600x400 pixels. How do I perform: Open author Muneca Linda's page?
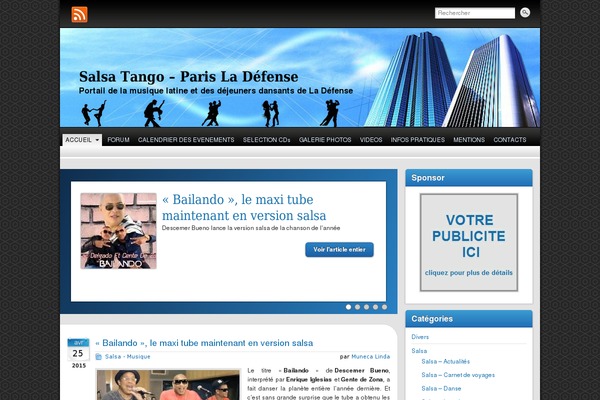pos(370,357)
